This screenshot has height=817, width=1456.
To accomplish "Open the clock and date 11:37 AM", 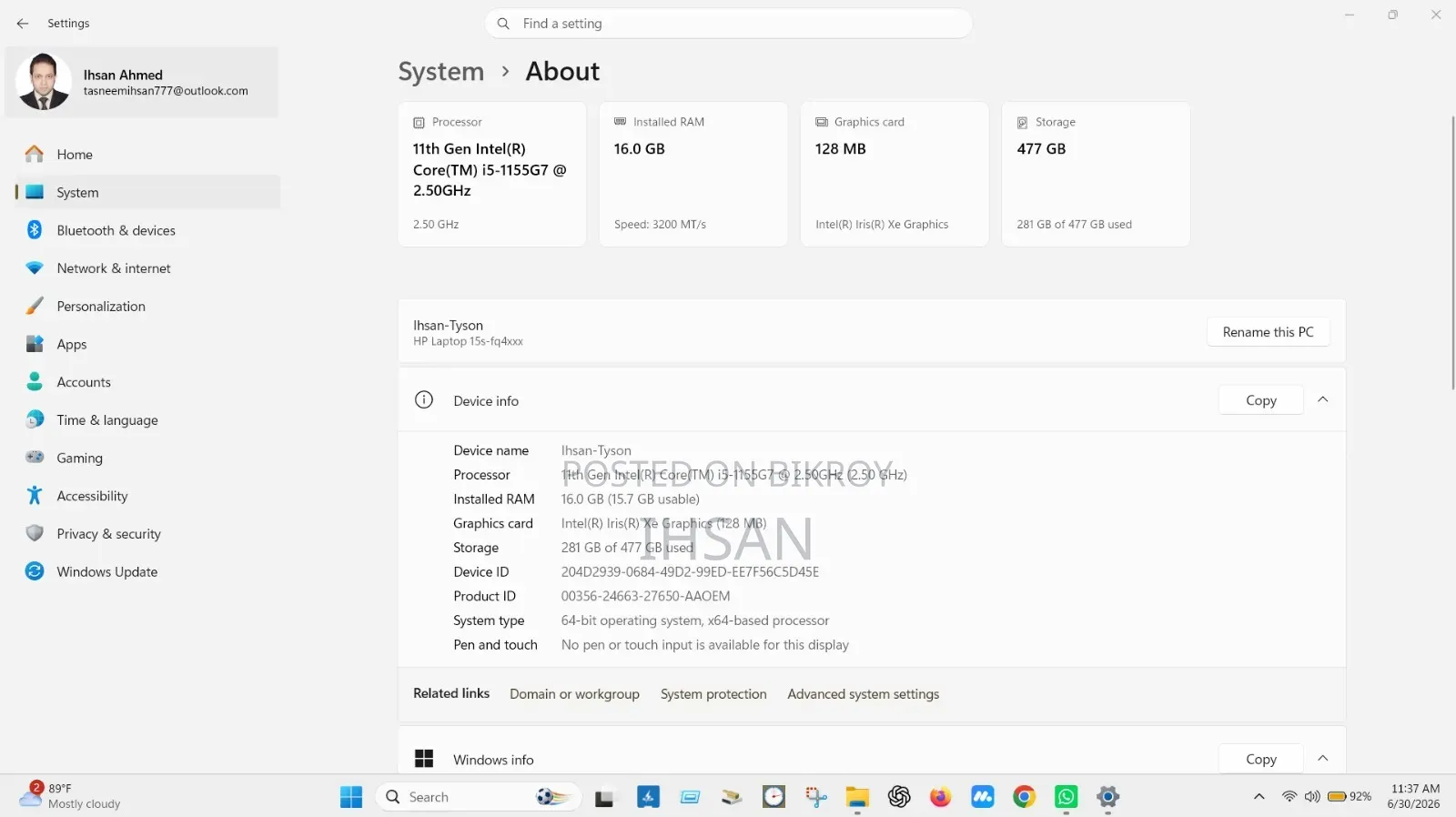I will pos(1414,796).
